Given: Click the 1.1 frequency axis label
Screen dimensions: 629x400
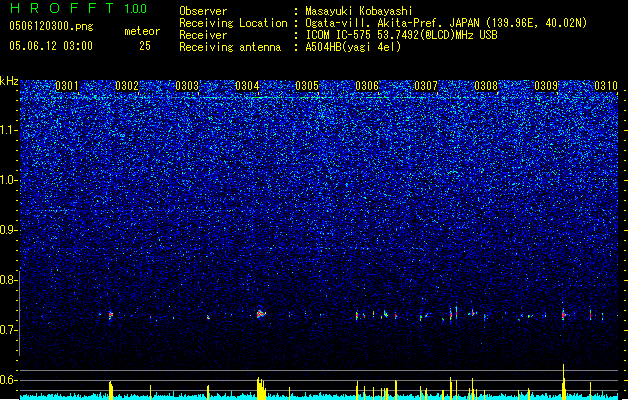Looking at the screenshot, I should (x=9, y=130).
